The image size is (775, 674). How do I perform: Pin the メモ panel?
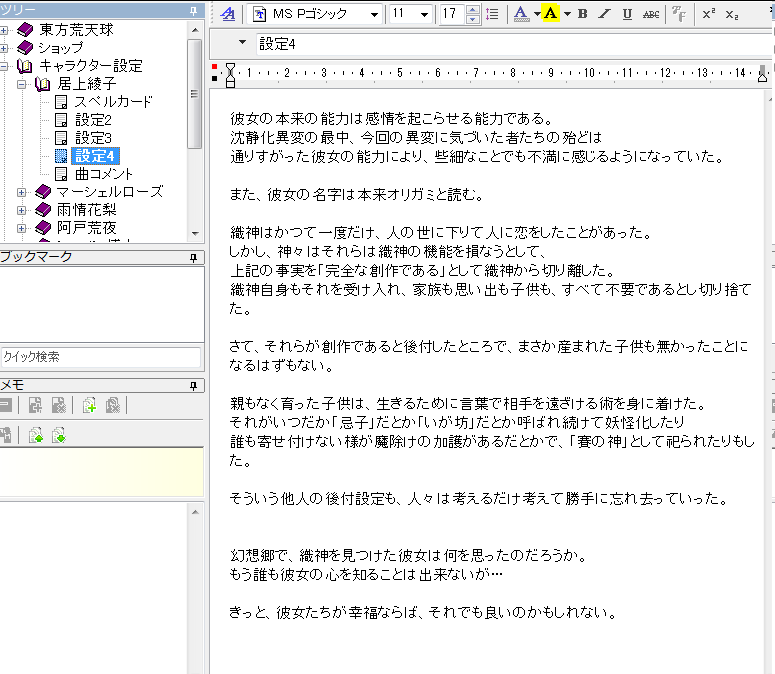tap(194, 386)
